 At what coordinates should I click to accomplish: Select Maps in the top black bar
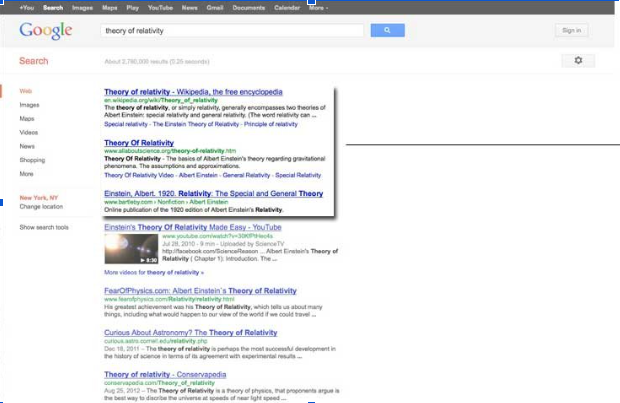coord(110,8)
